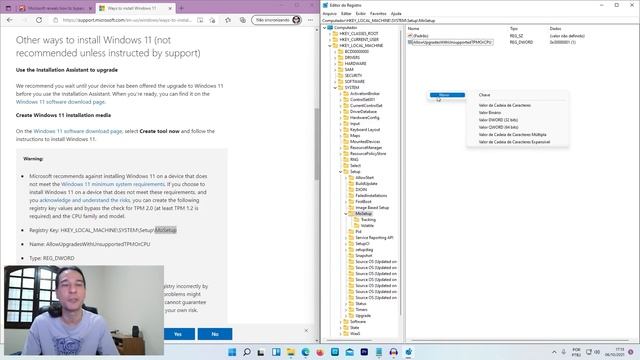Select the Upgrade key under Setup

(360, 316)
